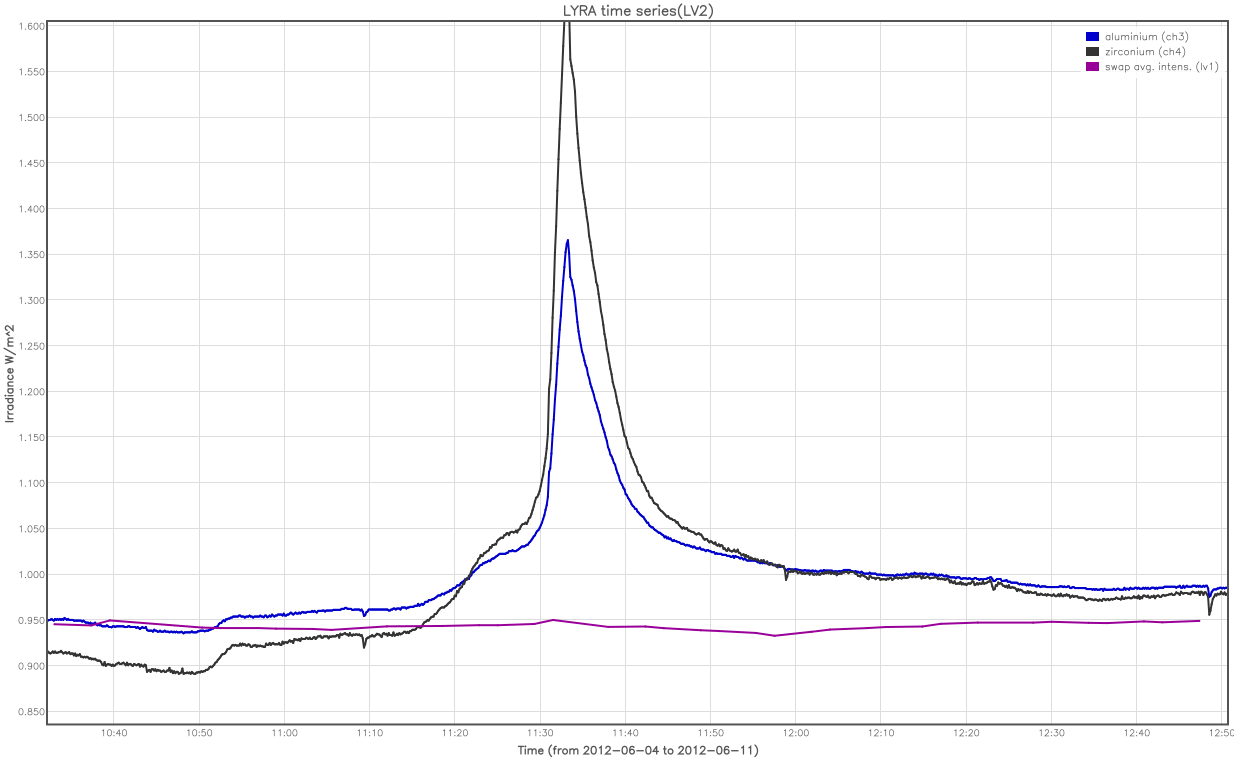The height and width of the screenshot is (762, 1234).
Task: Select the Irradiance W/m^2 y-axis label
Action: coord(10,372)
